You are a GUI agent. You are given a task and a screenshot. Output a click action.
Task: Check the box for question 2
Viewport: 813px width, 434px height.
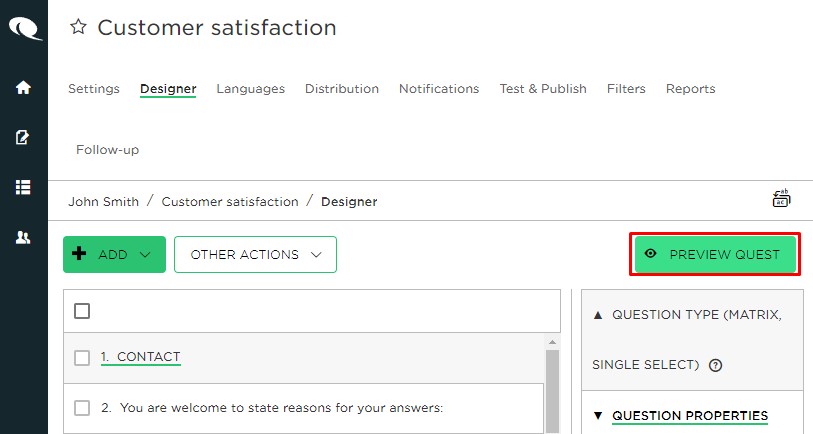(x=82, y=408)
